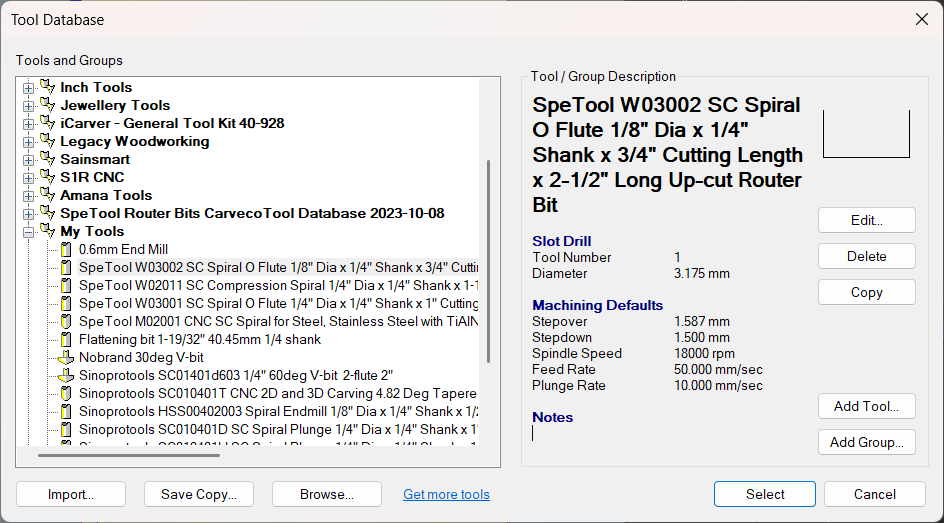Collapse the My Tools group
This screenshot has width=944, height=523.
click(29, 232)
